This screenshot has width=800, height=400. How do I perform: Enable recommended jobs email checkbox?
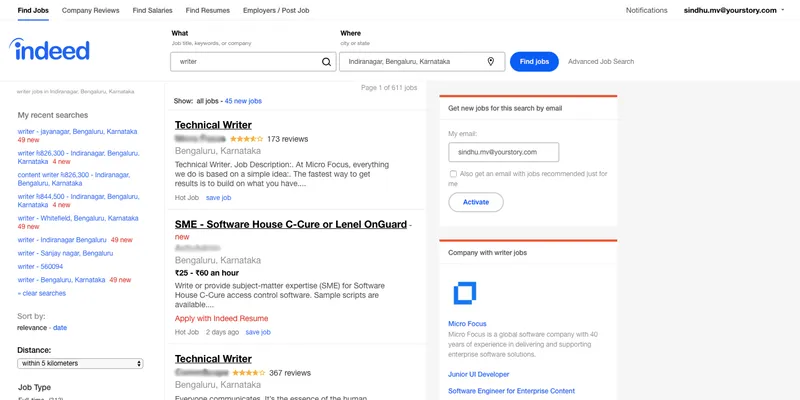pos(453,174)
